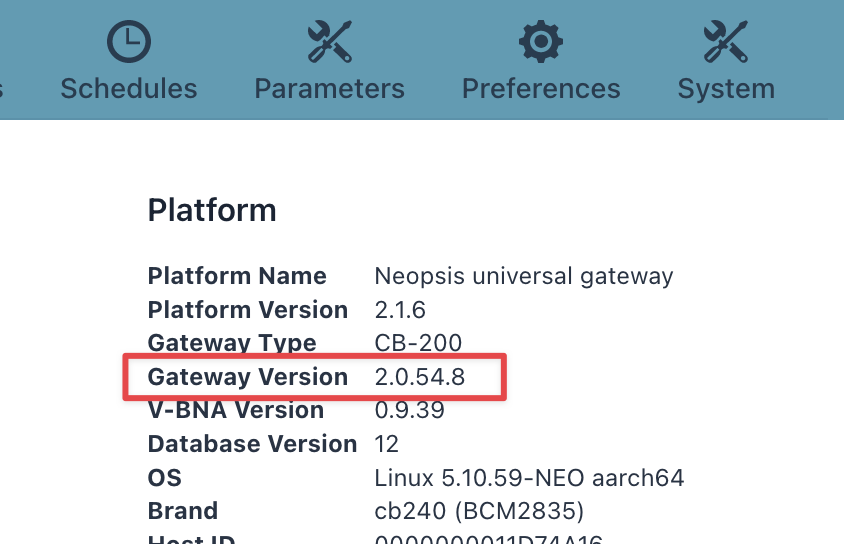Select the Platform Version value 2.1.6
The image size is (844, 544).
pyautogui.click(x=400, y=310)
